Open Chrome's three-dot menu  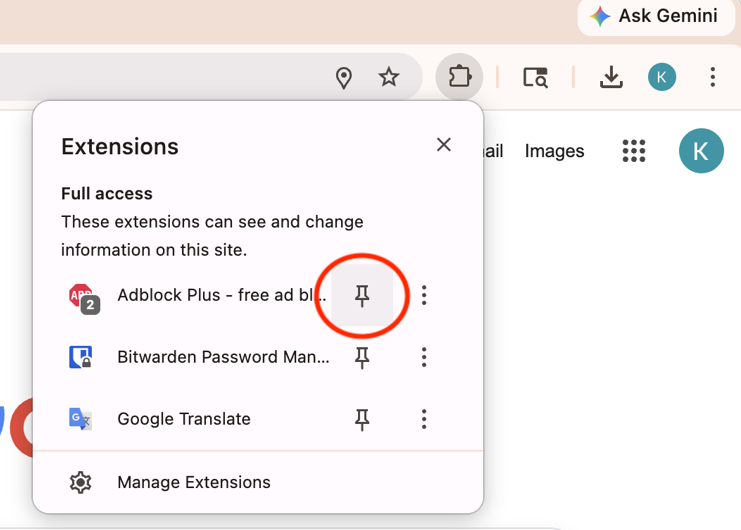pyautogui.click(x=712, y=77)
